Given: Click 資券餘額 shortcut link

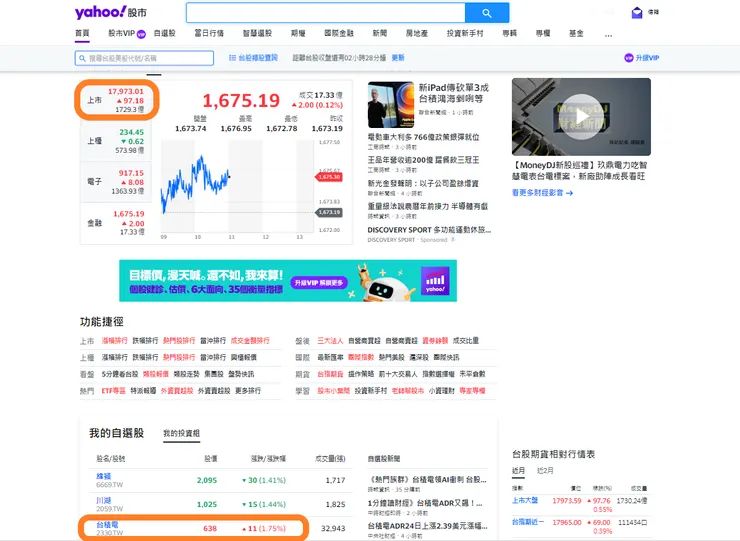Looking at the screenshot, I should [x=435, y=340].
